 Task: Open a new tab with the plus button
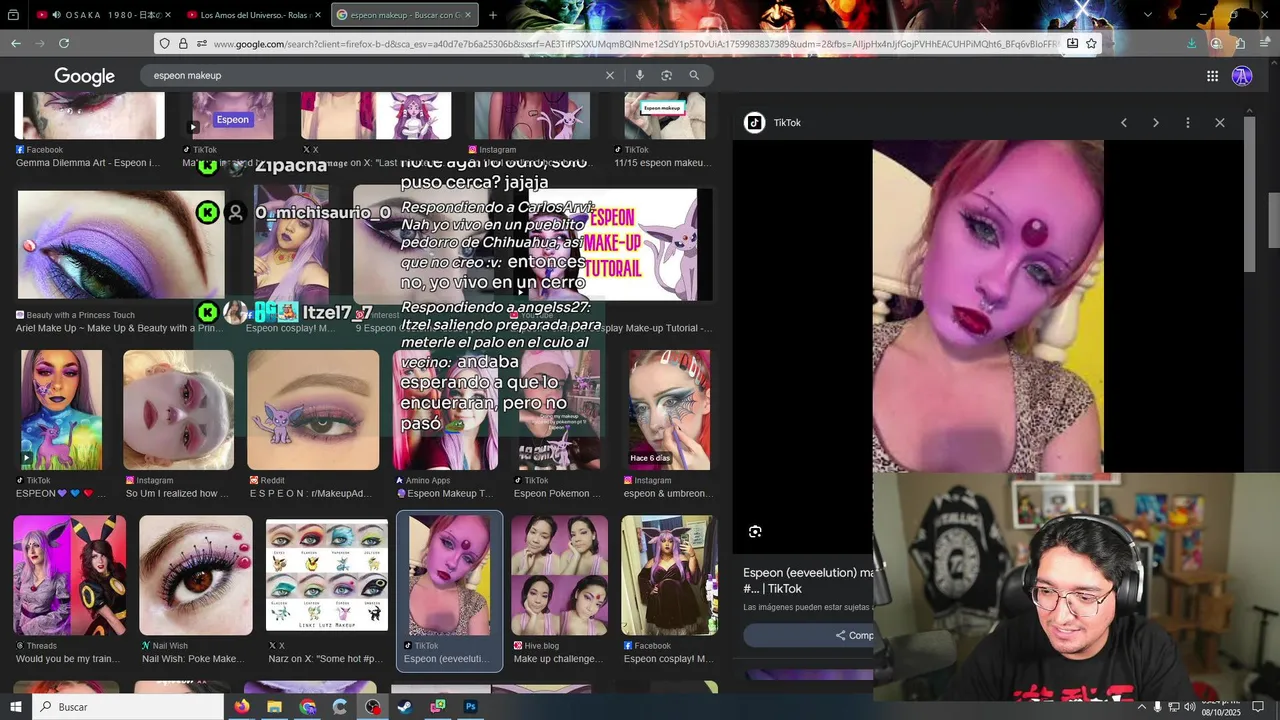492,15
